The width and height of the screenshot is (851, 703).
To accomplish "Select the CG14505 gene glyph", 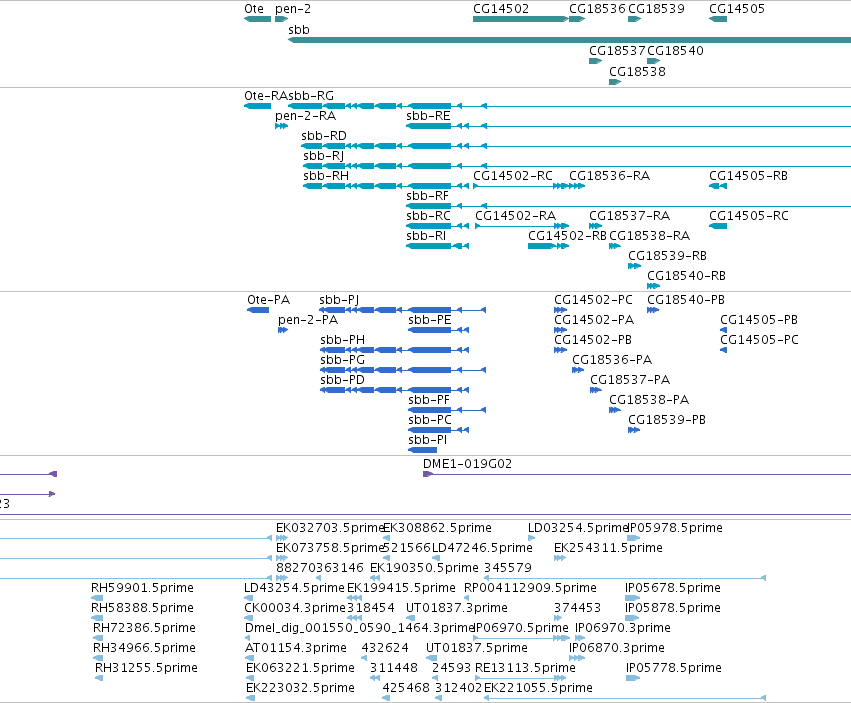I will click(718, 19).
